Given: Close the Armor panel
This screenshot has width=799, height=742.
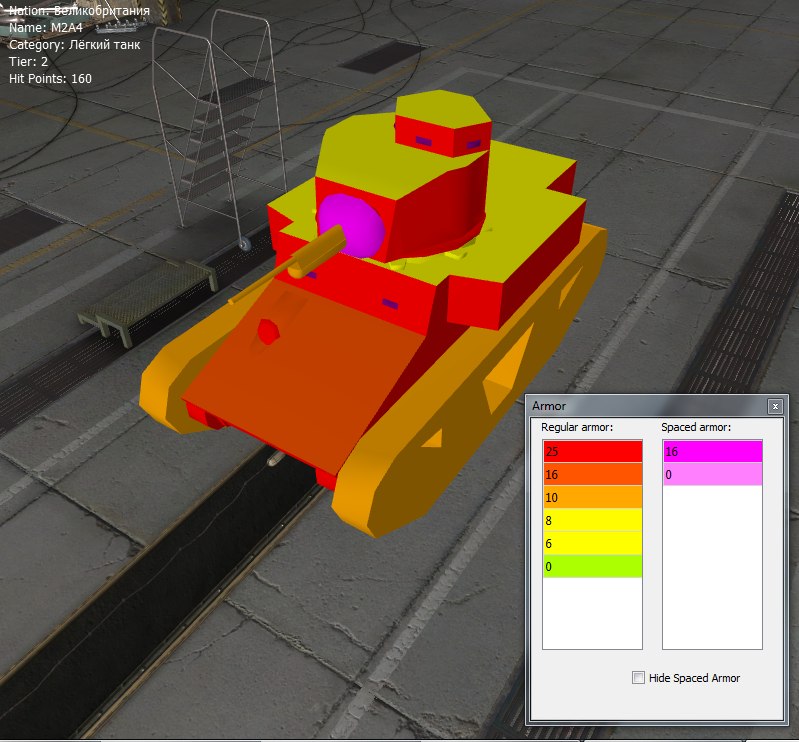Looking at the screenshot, I should (775, 406).
